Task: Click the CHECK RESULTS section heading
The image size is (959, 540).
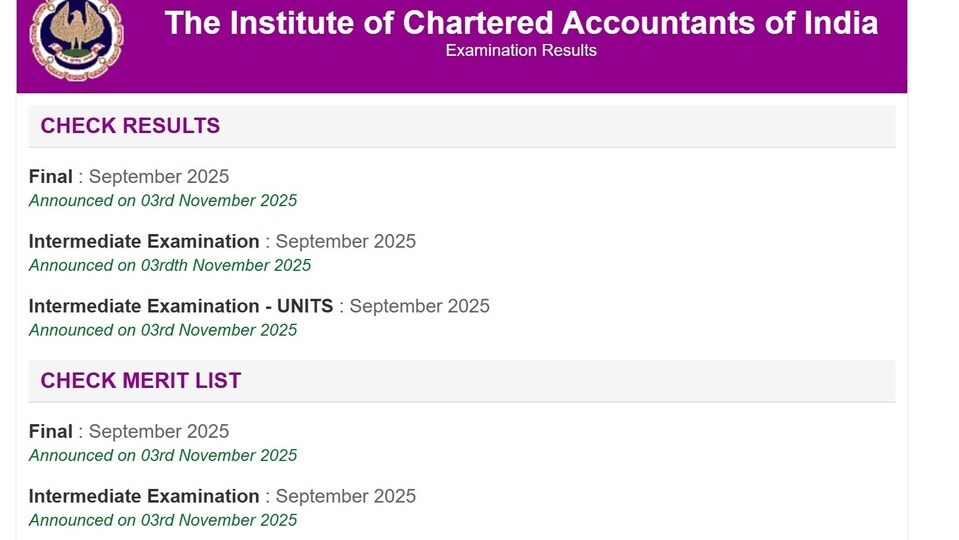Action: (x=130, y=125)
